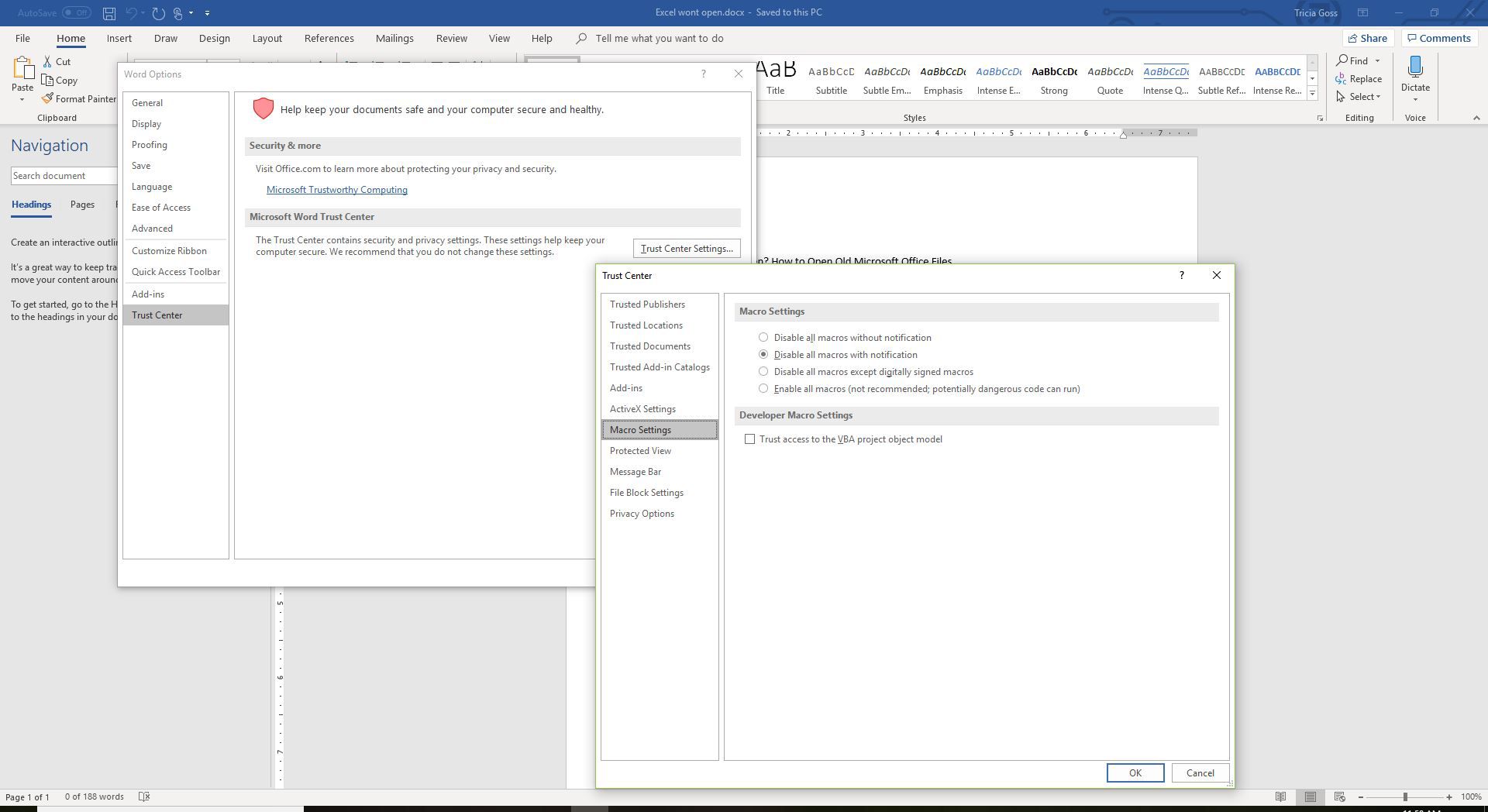
Task: Check Trust access to VBA project object model
Action: (749, 439)
